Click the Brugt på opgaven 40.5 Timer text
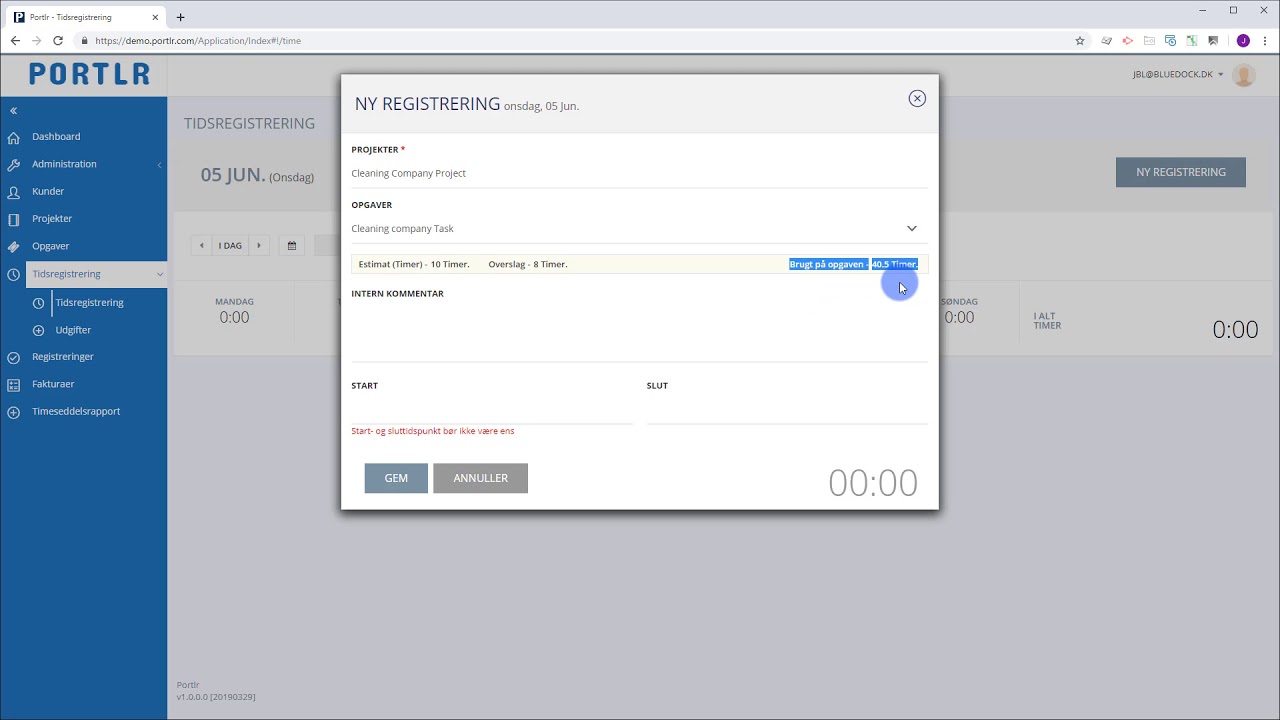Screen dimensions: 1280x720 pos(854,264)
